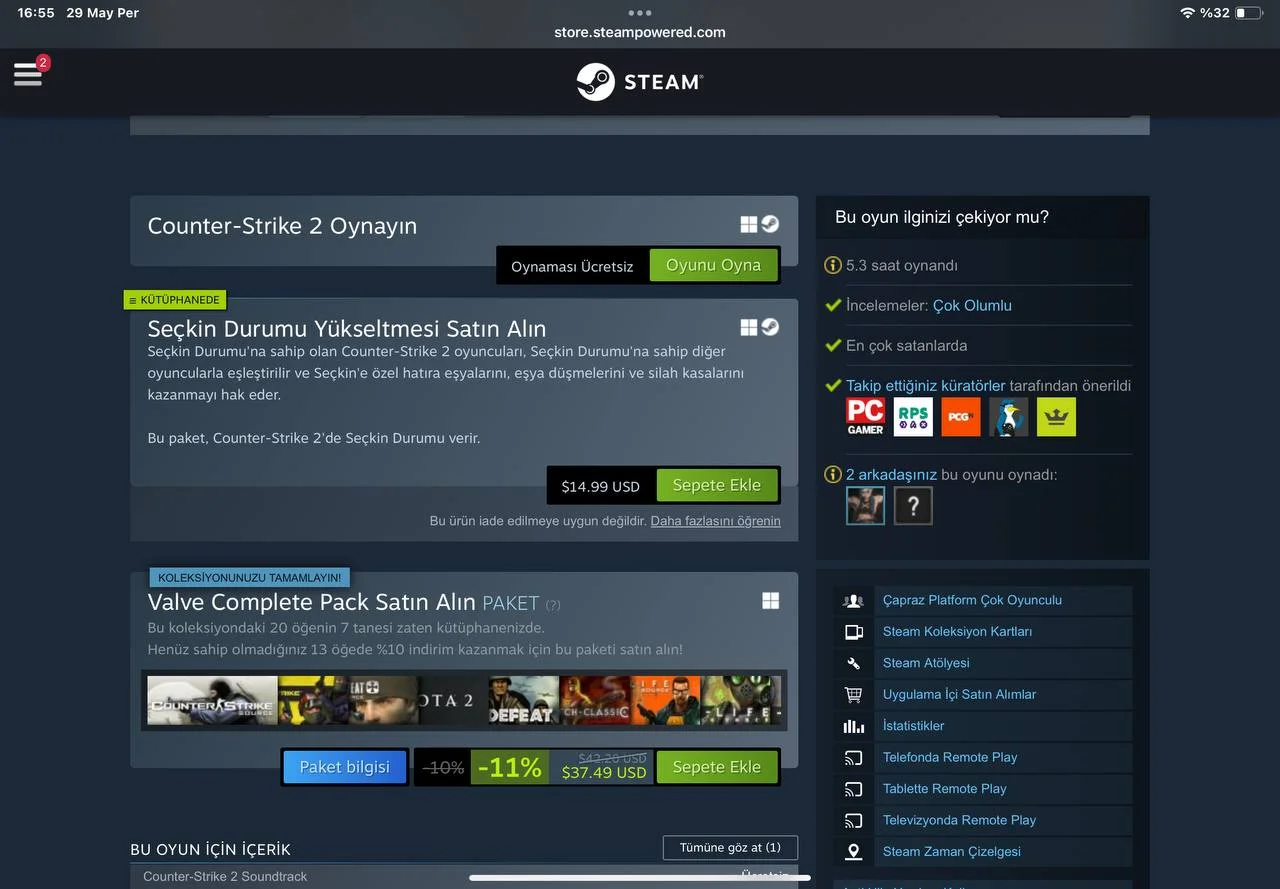Open Paket bilgisi for the Valve pack
Image resolution: width=1280 pixels, height=889 pixels.
344,767
